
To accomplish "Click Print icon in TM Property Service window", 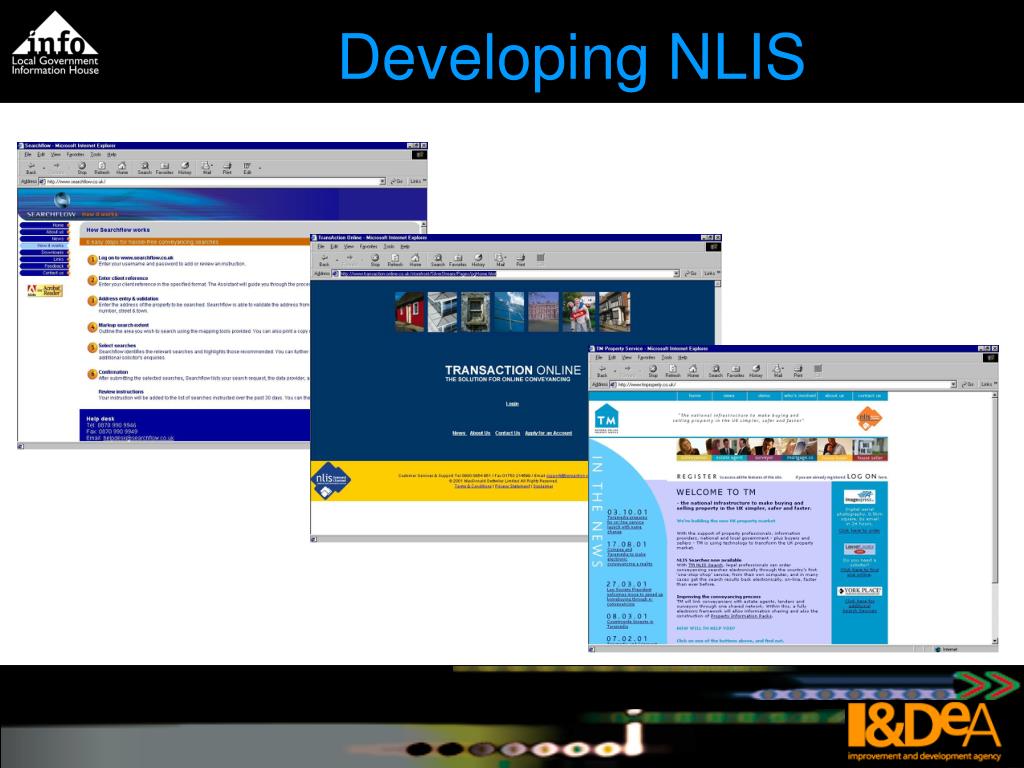I will (x=797, y=371).
